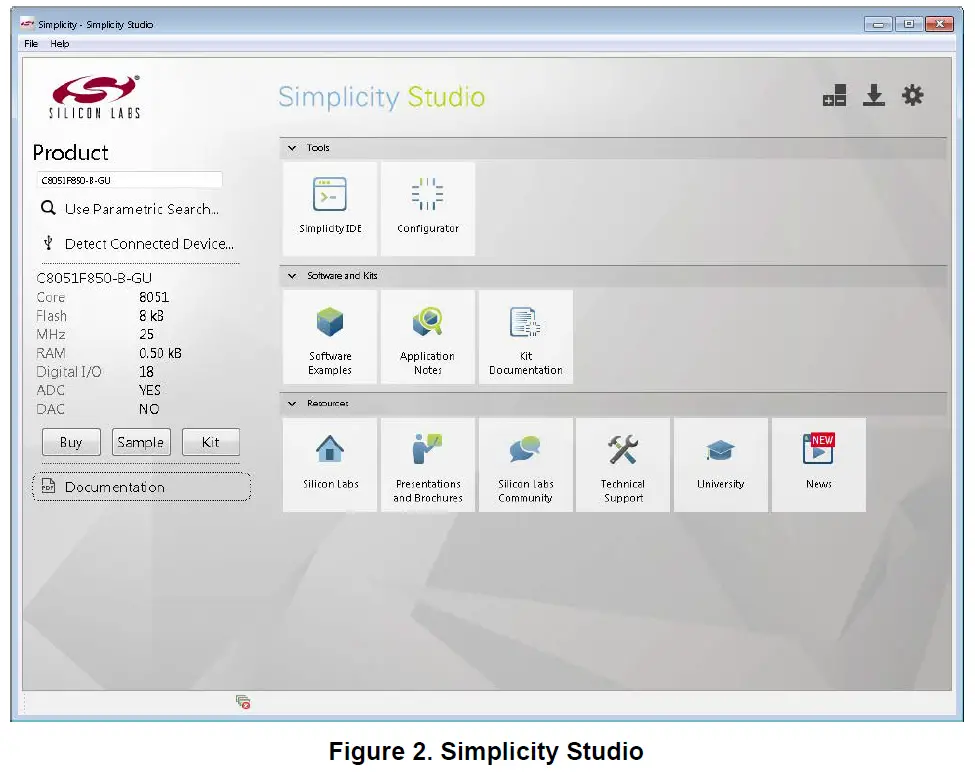Collapse the Tools section

[292, 148]
